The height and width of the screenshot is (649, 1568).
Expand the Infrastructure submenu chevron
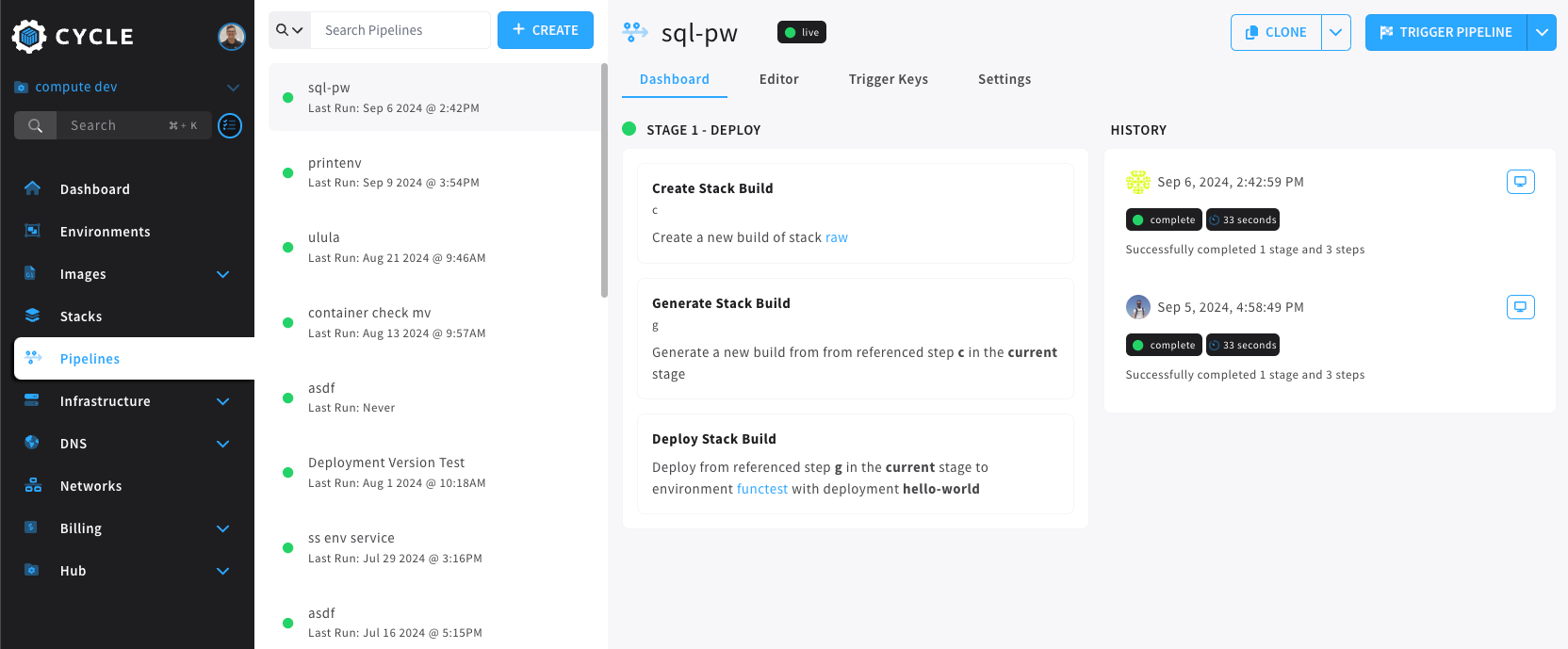[x=223, y=401]
